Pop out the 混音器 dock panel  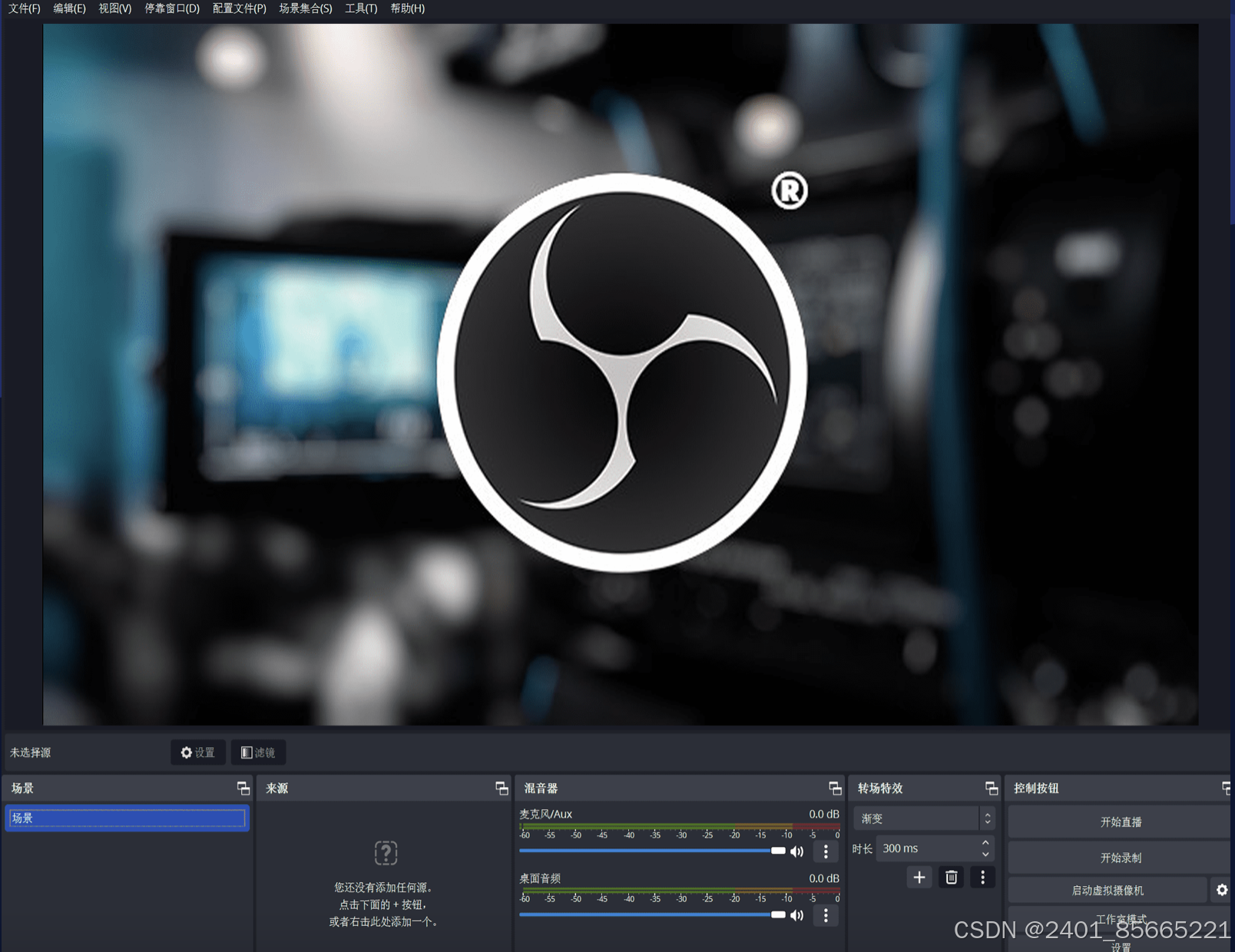pos(835,788)
